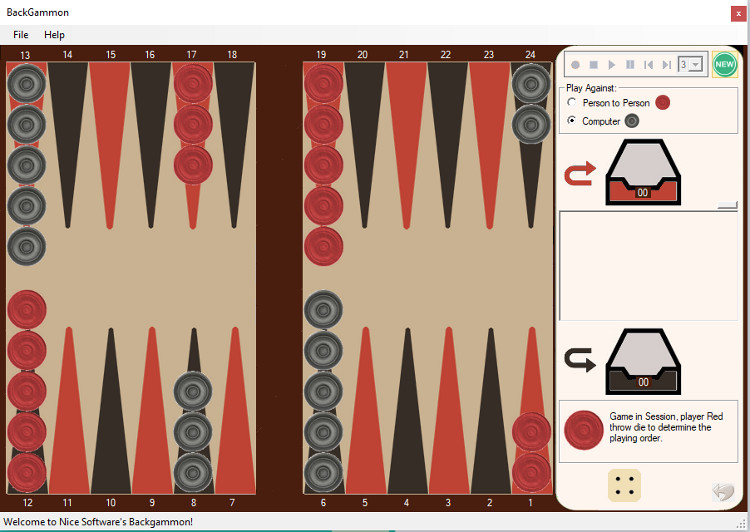Open the File menu
This screenshot has width=750, height=532.
20,35
